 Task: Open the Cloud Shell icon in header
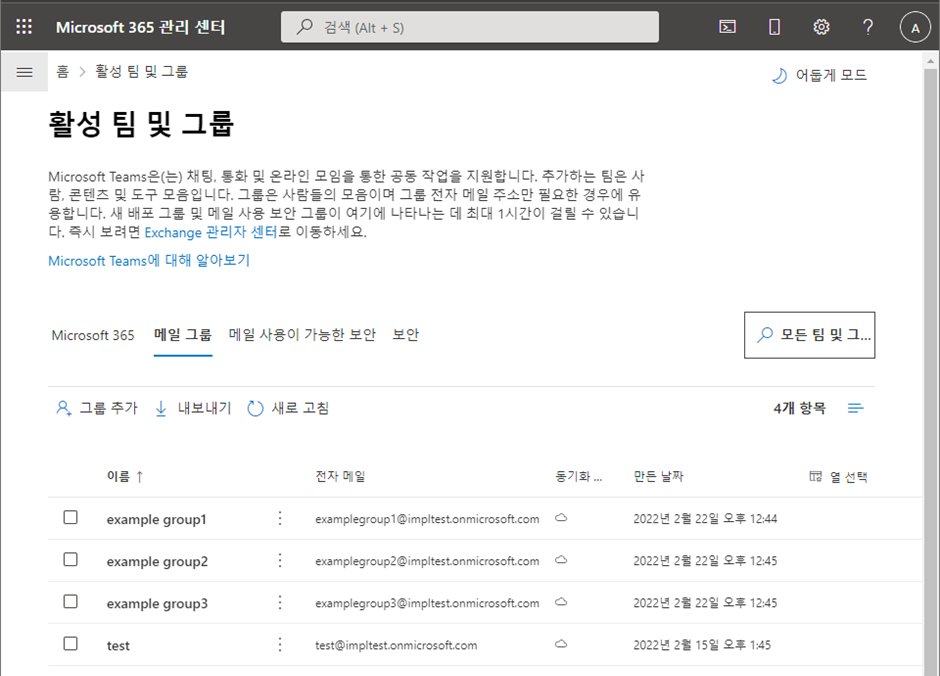[x=727, y=27]
